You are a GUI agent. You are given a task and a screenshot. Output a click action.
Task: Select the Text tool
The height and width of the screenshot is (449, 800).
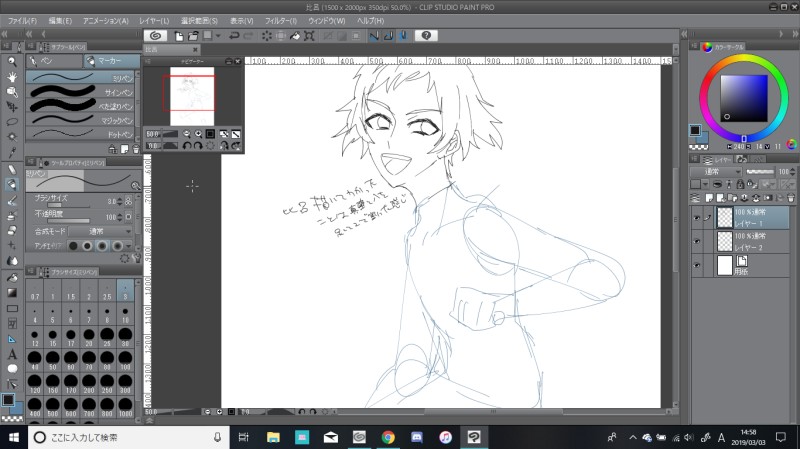(12, 354)
